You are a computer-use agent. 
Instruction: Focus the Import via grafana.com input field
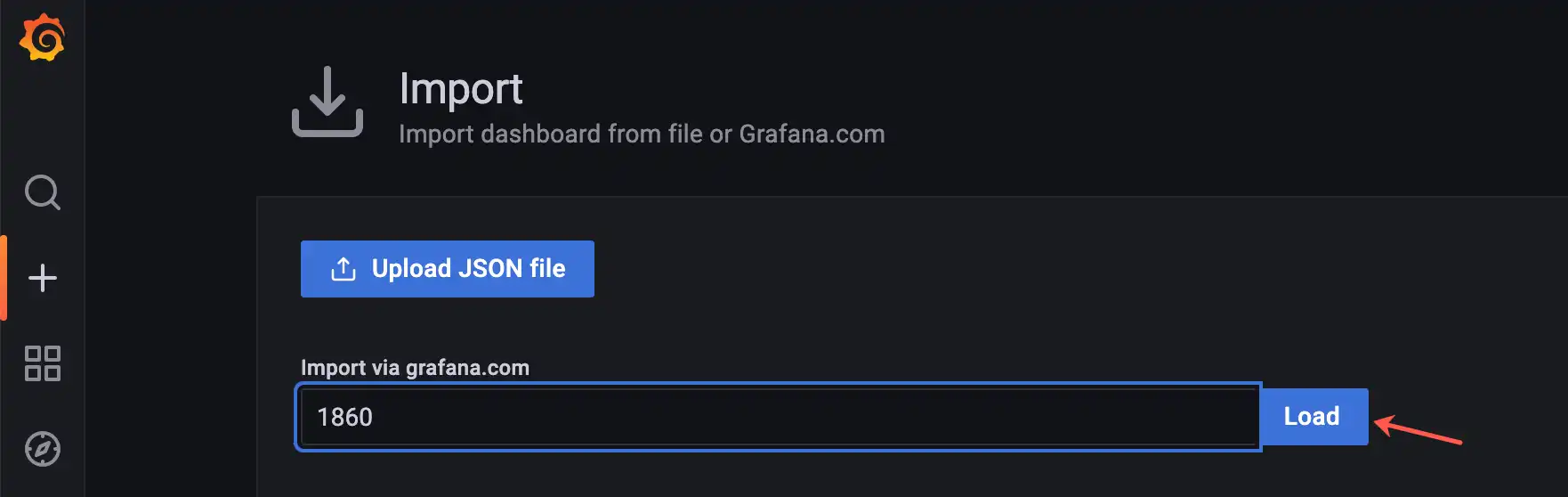(779, 417)
